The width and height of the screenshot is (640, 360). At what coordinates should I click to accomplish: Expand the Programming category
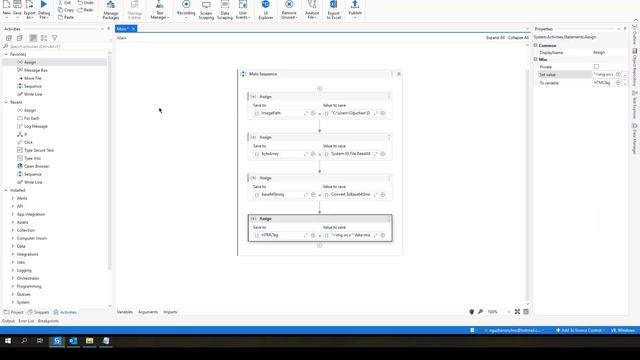click(x=13, y=286)
